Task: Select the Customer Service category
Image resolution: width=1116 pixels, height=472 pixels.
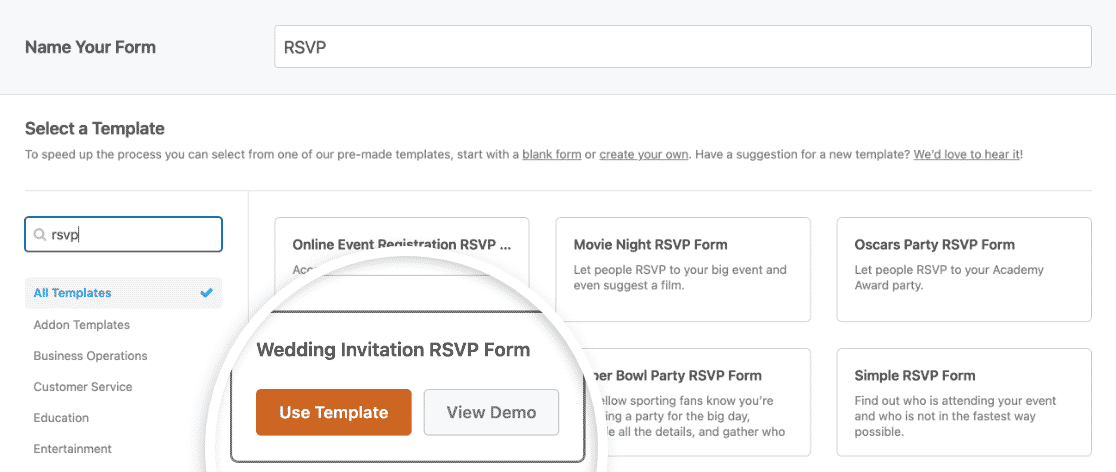Action: [83, 387]
